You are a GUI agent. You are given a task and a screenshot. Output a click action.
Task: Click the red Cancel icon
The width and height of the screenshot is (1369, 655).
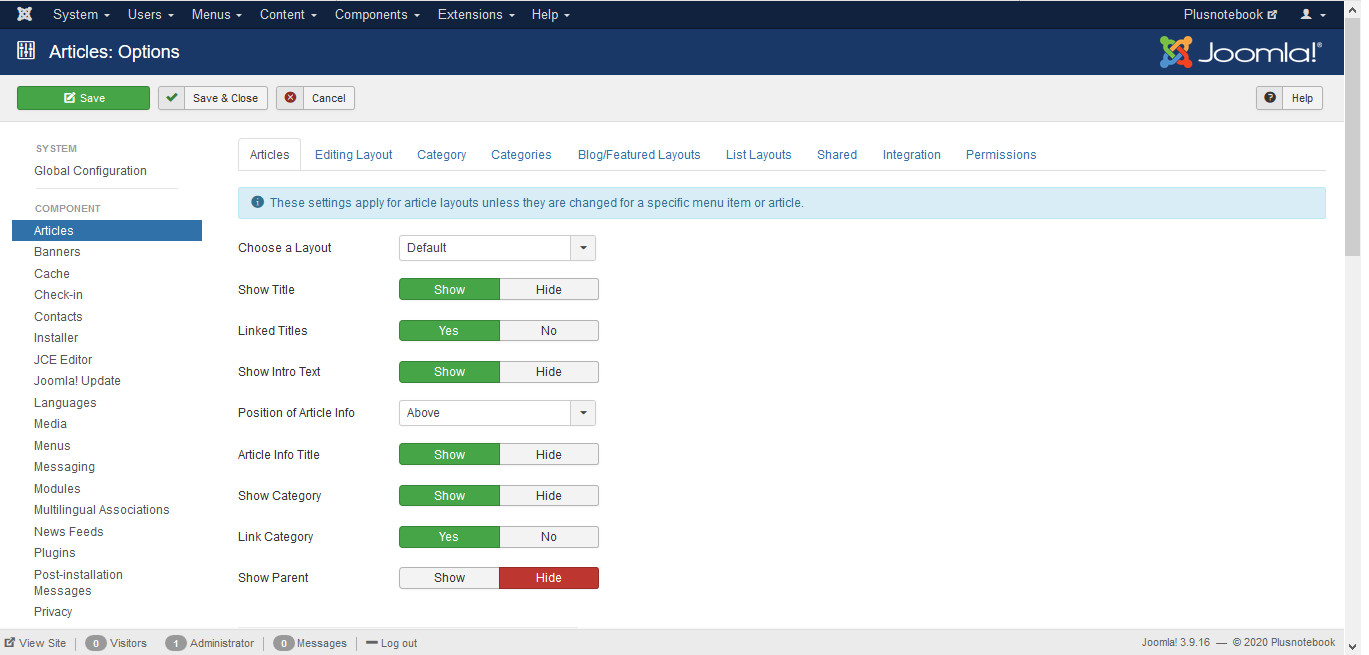click(x=290, y=98)
